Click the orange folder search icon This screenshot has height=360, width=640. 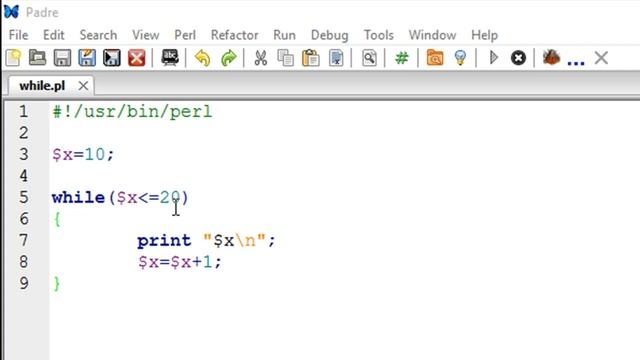(435, 58)
